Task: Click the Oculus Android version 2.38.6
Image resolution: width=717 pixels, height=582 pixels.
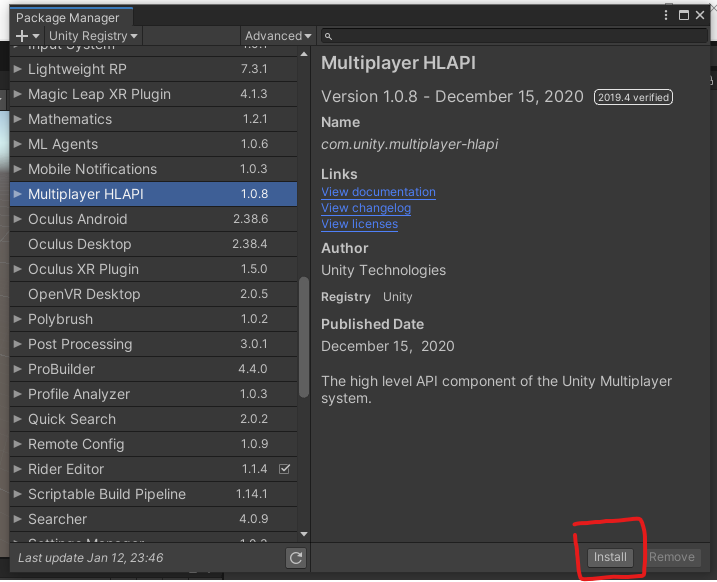Action: (x=251, y=219)
